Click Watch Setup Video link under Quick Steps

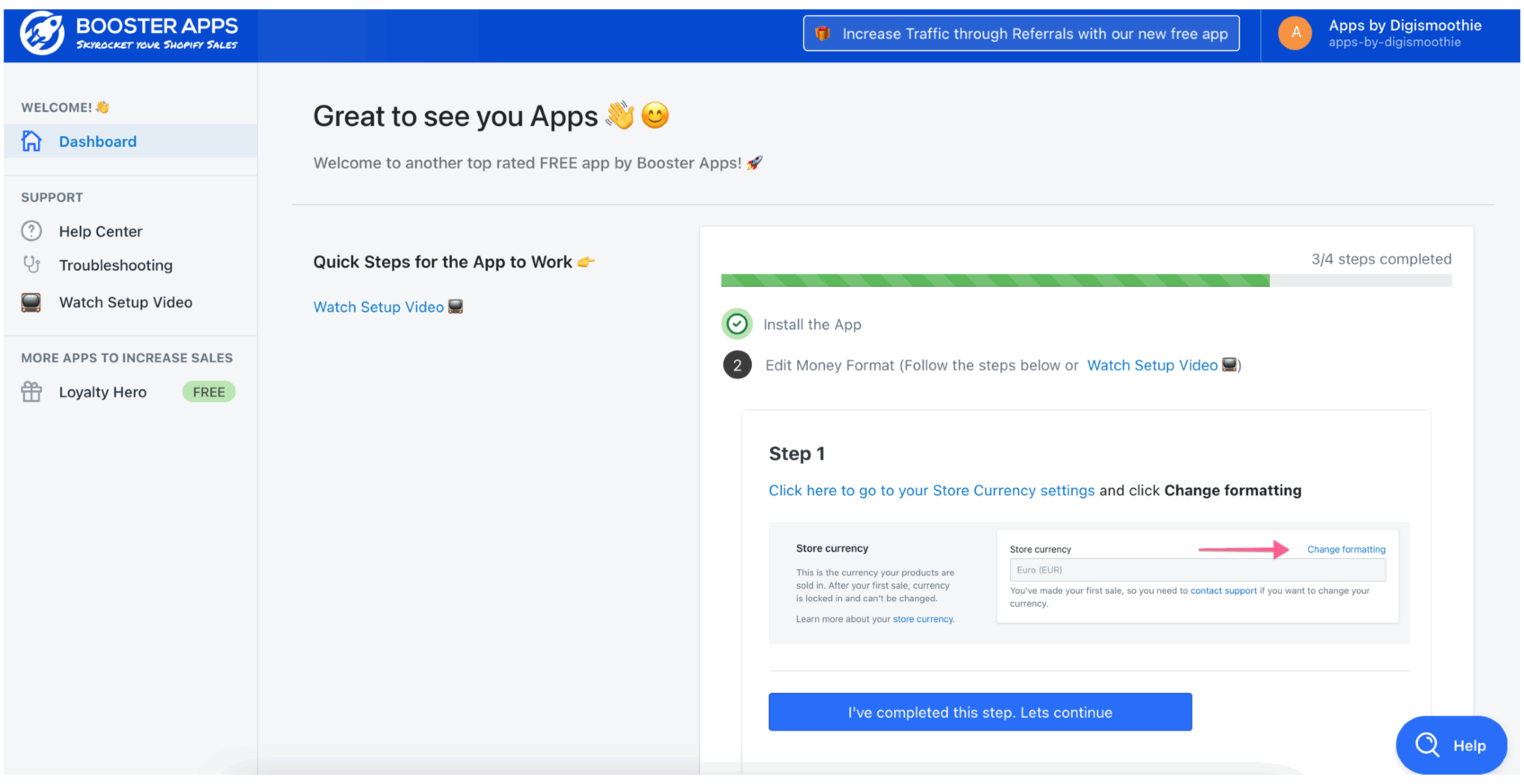tap(379, 307)
